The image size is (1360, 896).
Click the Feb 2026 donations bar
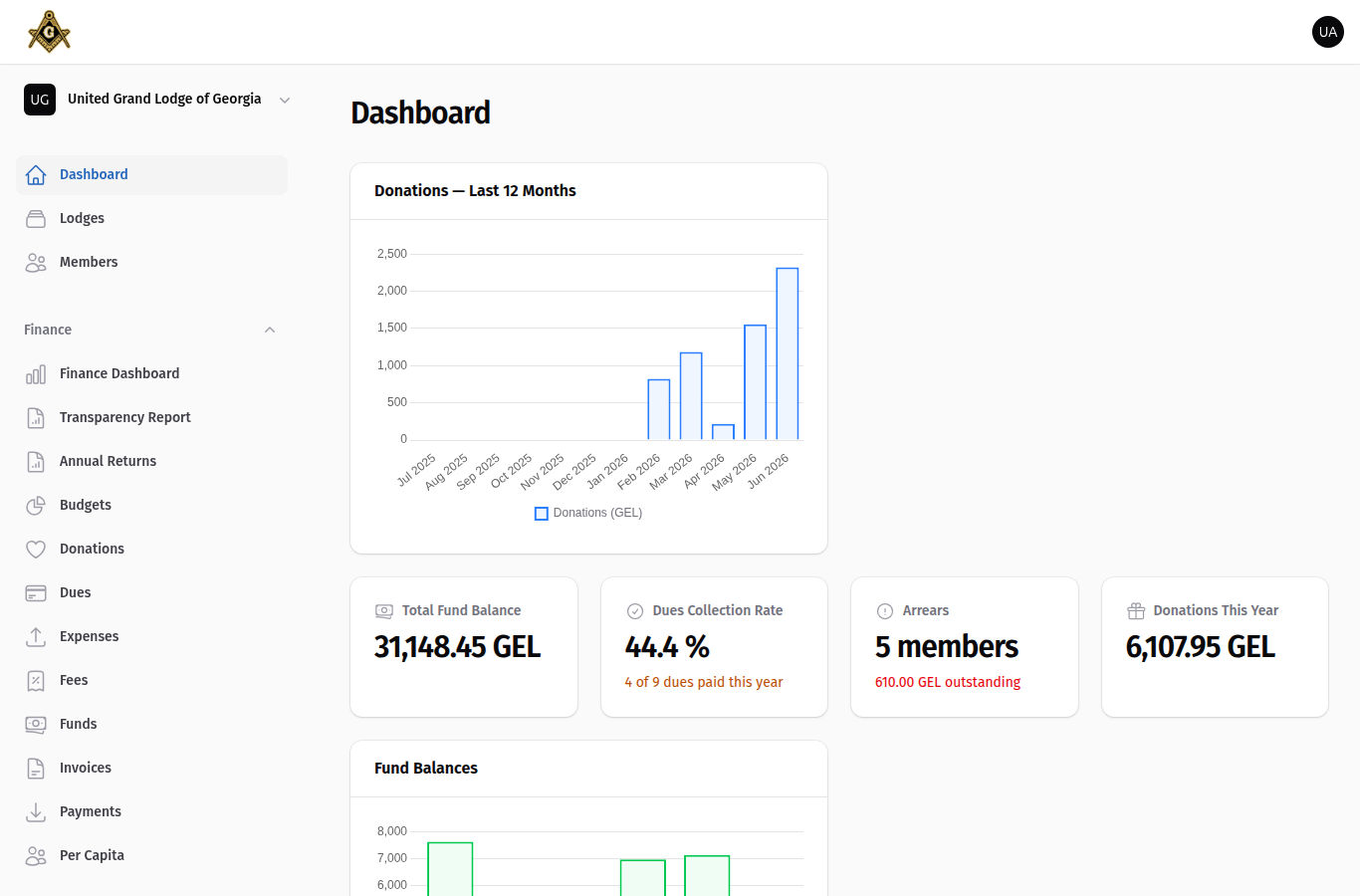point(659,409)
